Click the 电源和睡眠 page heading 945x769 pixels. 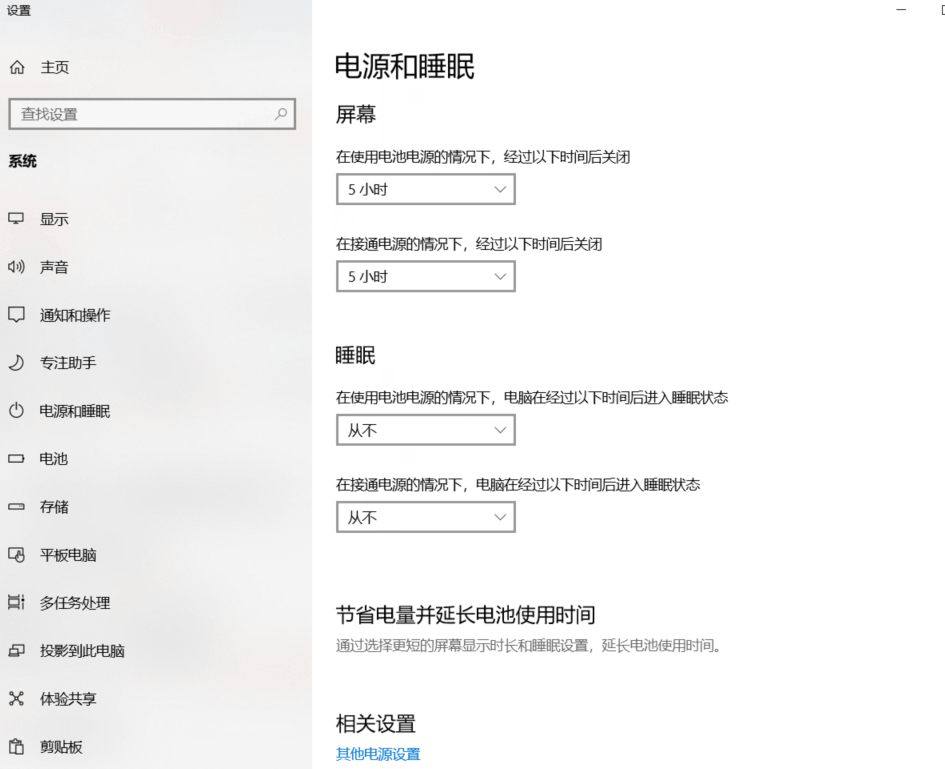tap(404, 66)
